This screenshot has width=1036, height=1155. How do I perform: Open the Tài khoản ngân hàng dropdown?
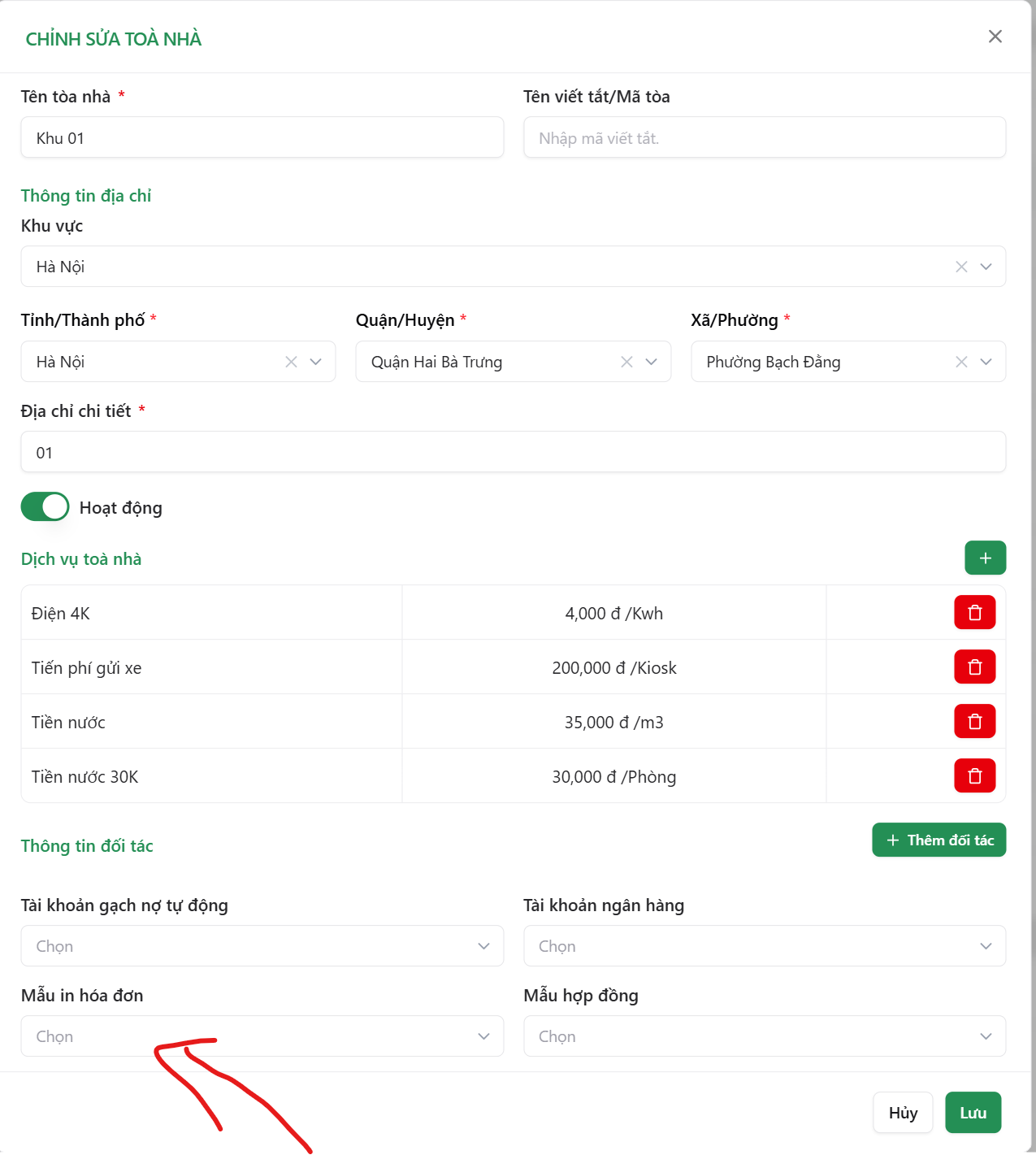tap(764, 946)
